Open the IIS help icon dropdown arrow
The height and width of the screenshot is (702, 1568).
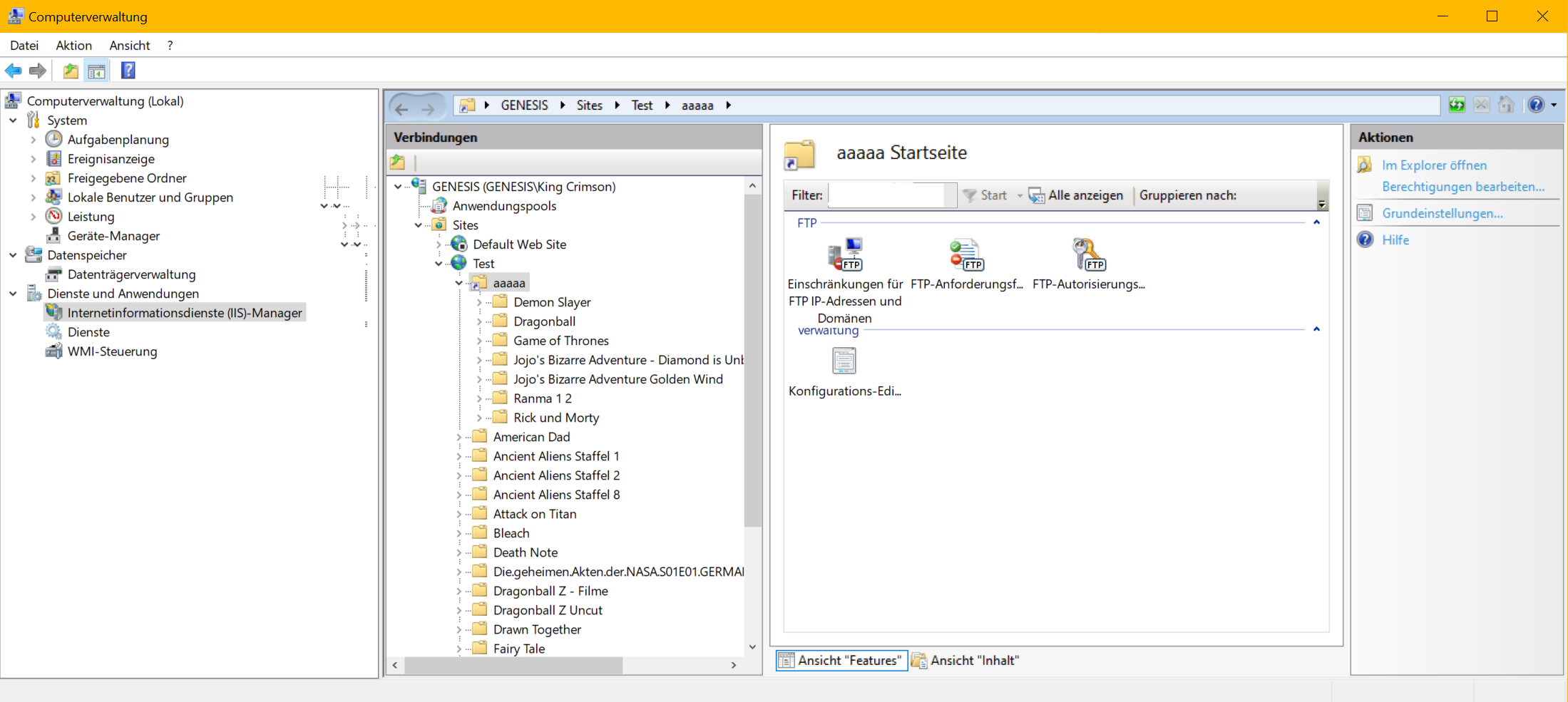point(1554,105)
